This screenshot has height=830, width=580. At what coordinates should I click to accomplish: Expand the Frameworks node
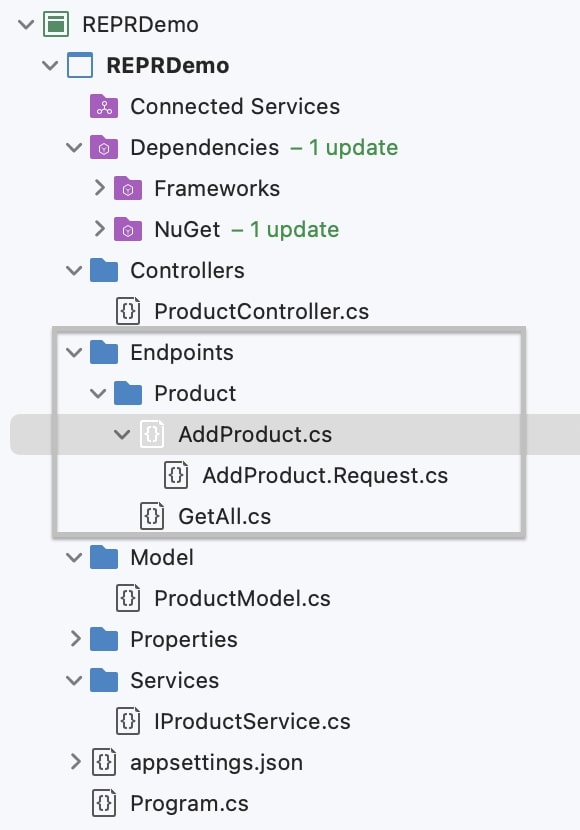click(x=99, y=187)
